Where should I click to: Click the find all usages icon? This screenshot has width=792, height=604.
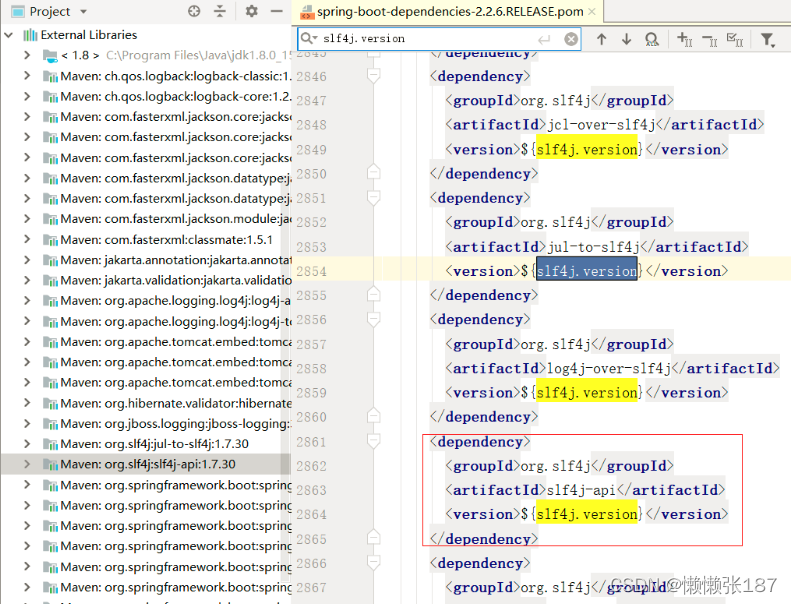pyautogui.click(x=652, y=39)
